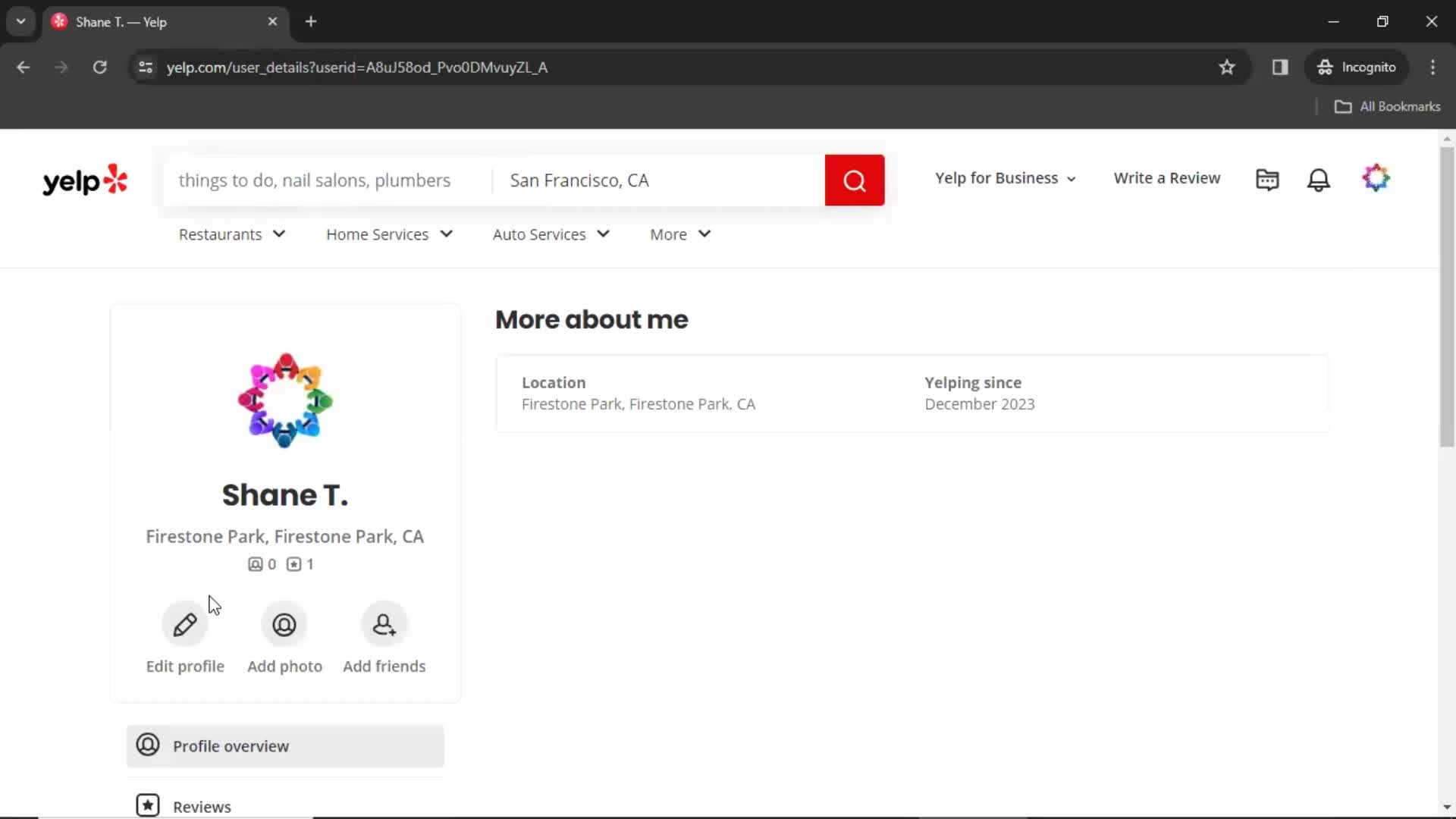The height and width of the screenshot is (819, 1456).
Task: Click the Add photo label
Action: pyautogui.click(x=284, y=667)
